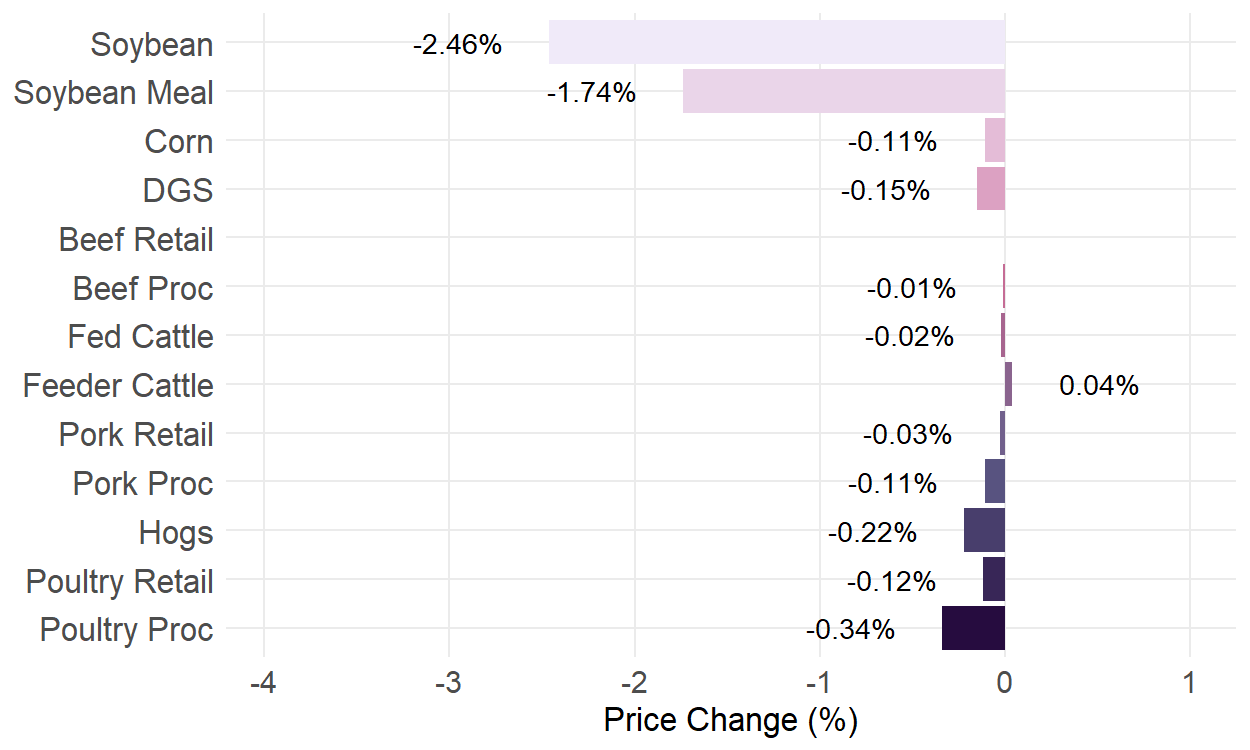This screenshot has height=750, width=1250.
Task: Click the -1.74% value label
Action: 591,93
